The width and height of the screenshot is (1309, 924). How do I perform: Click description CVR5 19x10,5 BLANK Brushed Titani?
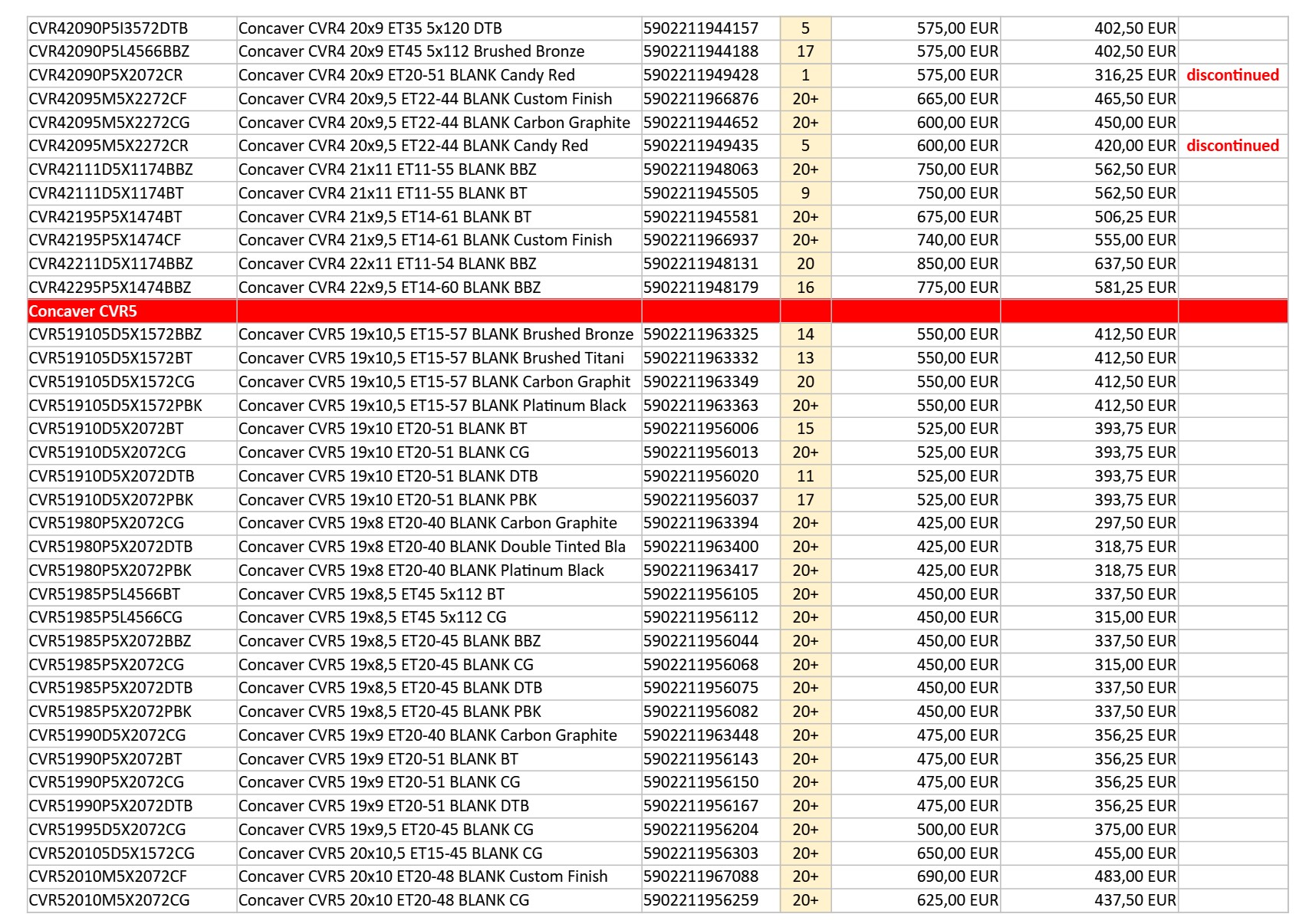[x=431, y=358]
